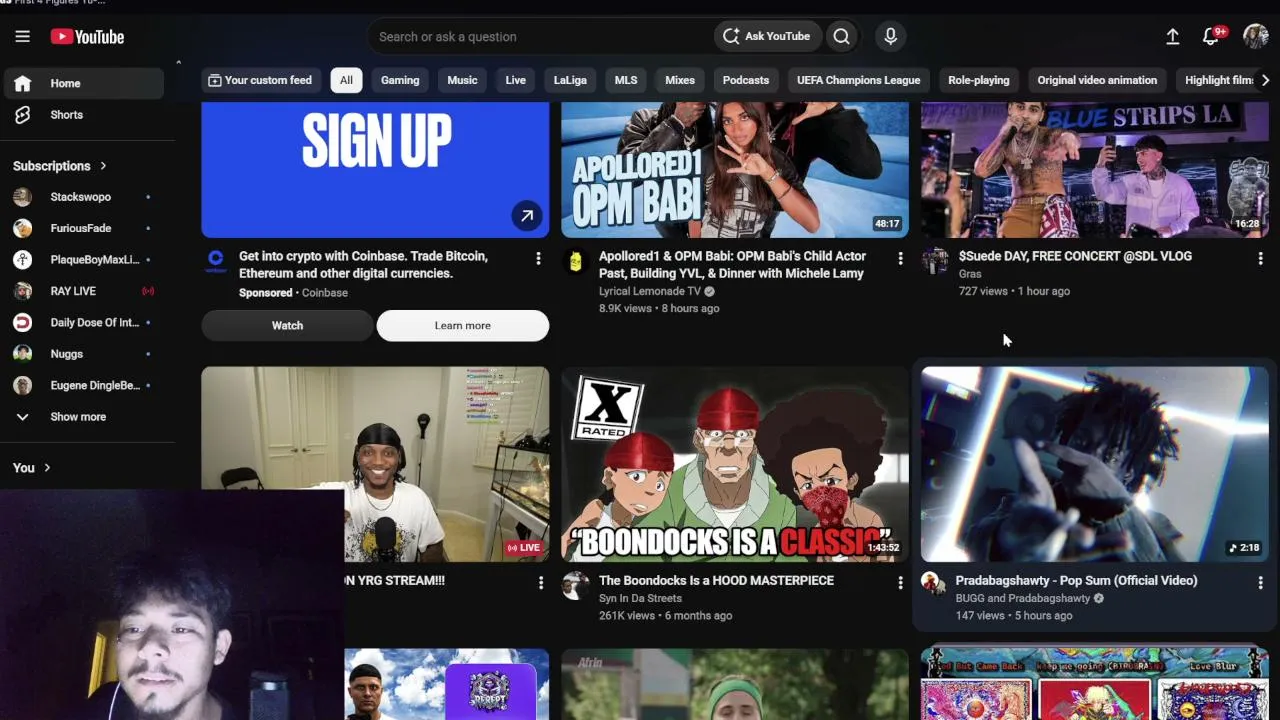Click Learn more on Coinbase ad
This screenshot has width=1280, height=720.
click(x=463, y=326)
